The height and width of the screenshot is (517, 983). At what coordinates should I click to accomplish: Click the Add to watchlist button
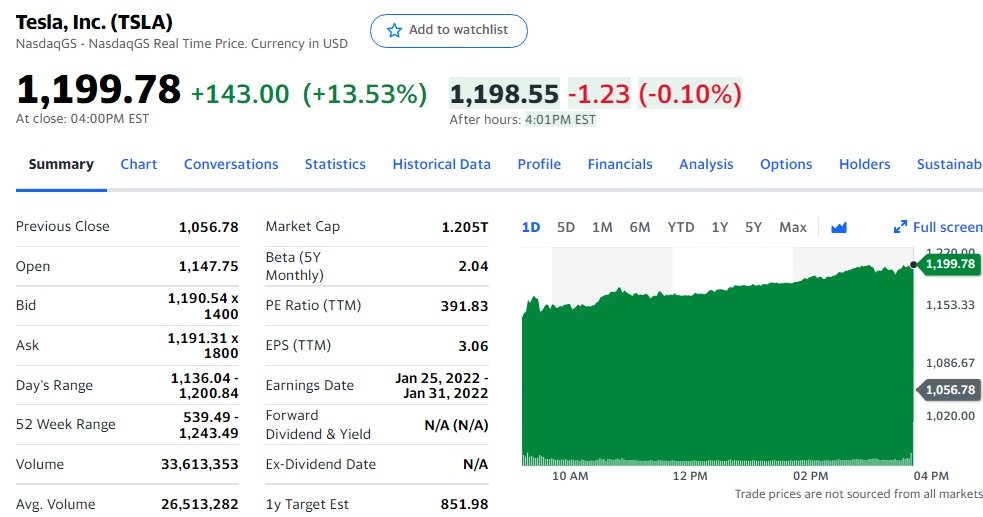(449, 31)
